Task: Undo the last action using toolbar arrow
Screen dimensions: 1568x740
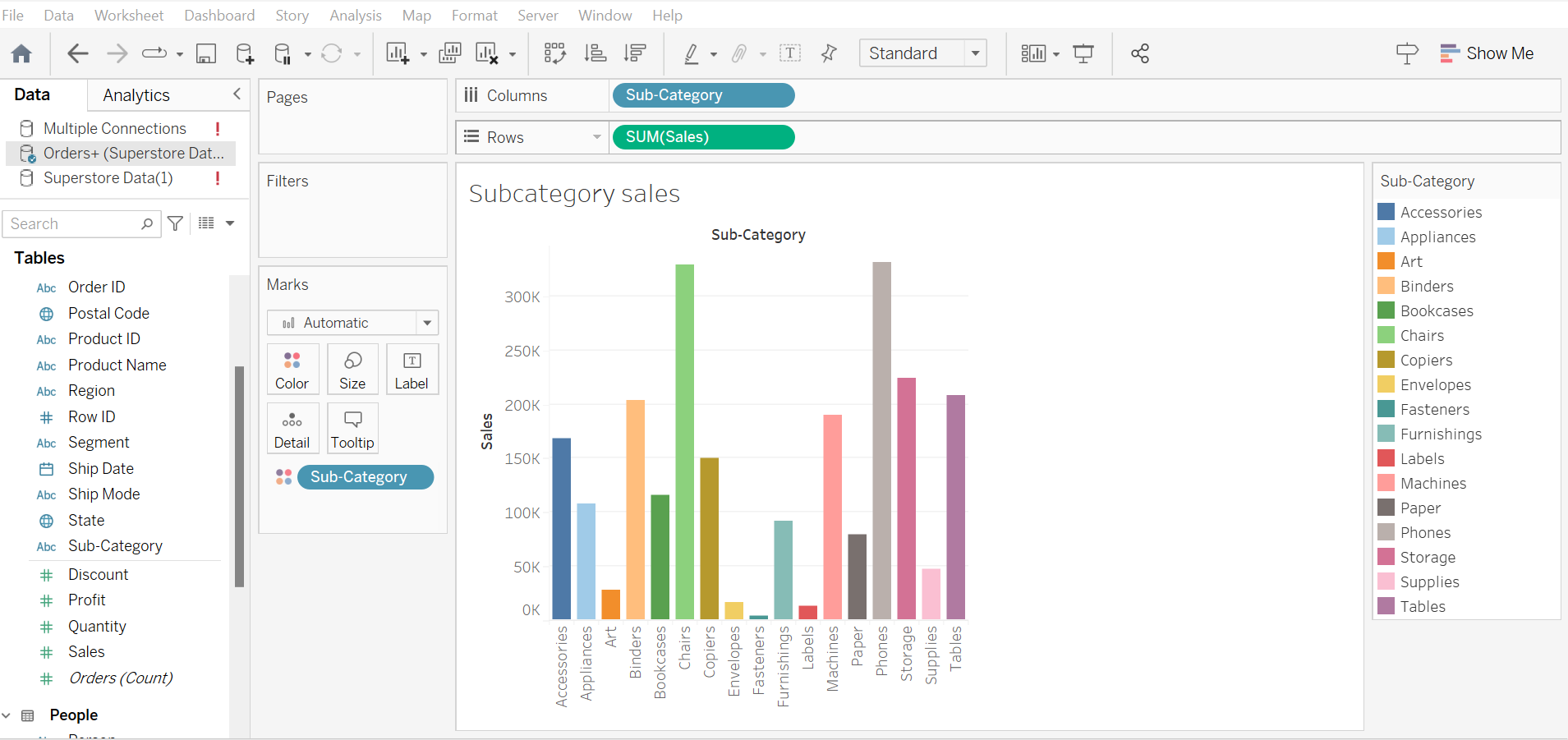Action: 77,53
